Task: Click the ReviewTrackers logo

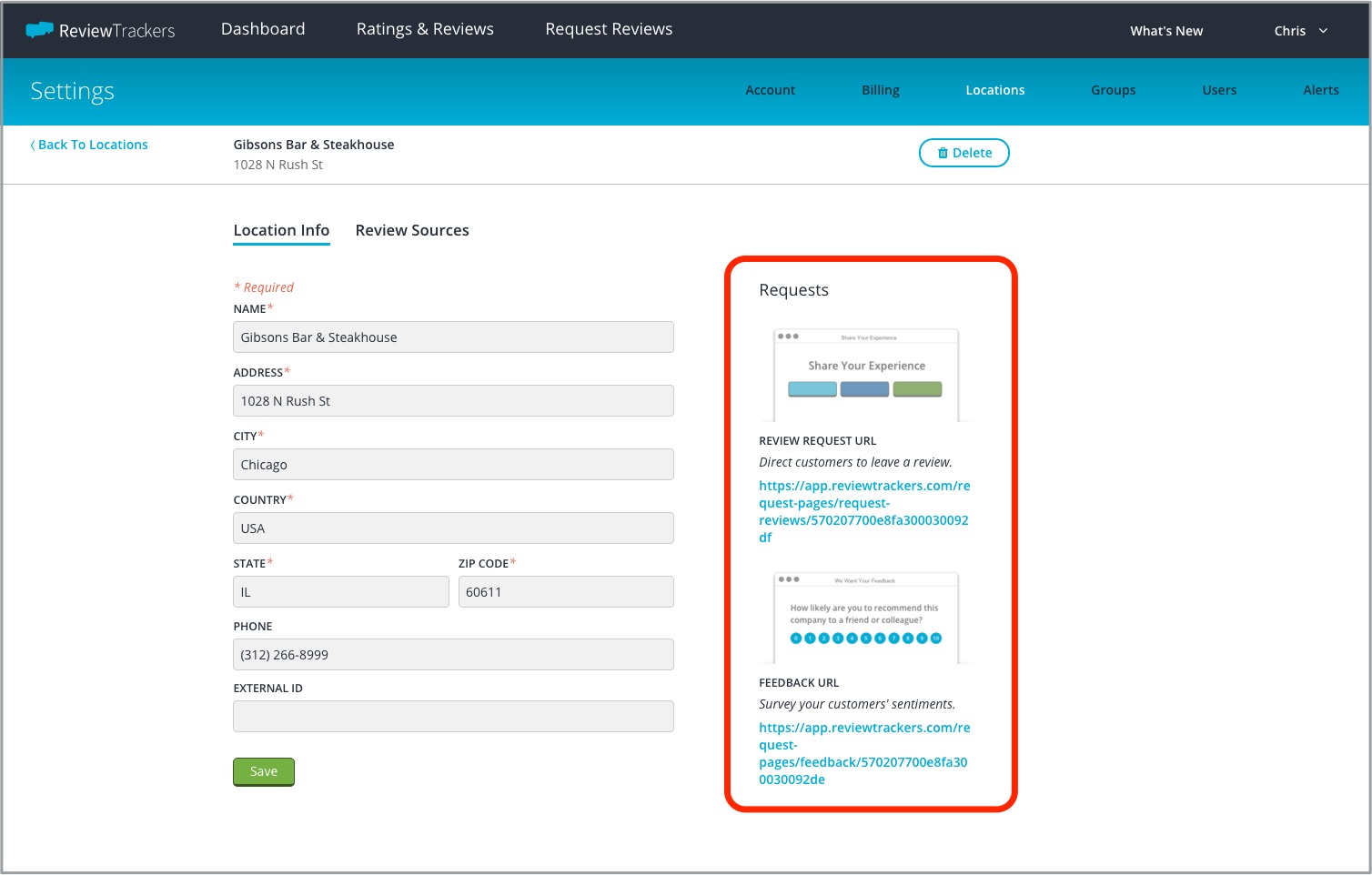Action: (100, 30)
